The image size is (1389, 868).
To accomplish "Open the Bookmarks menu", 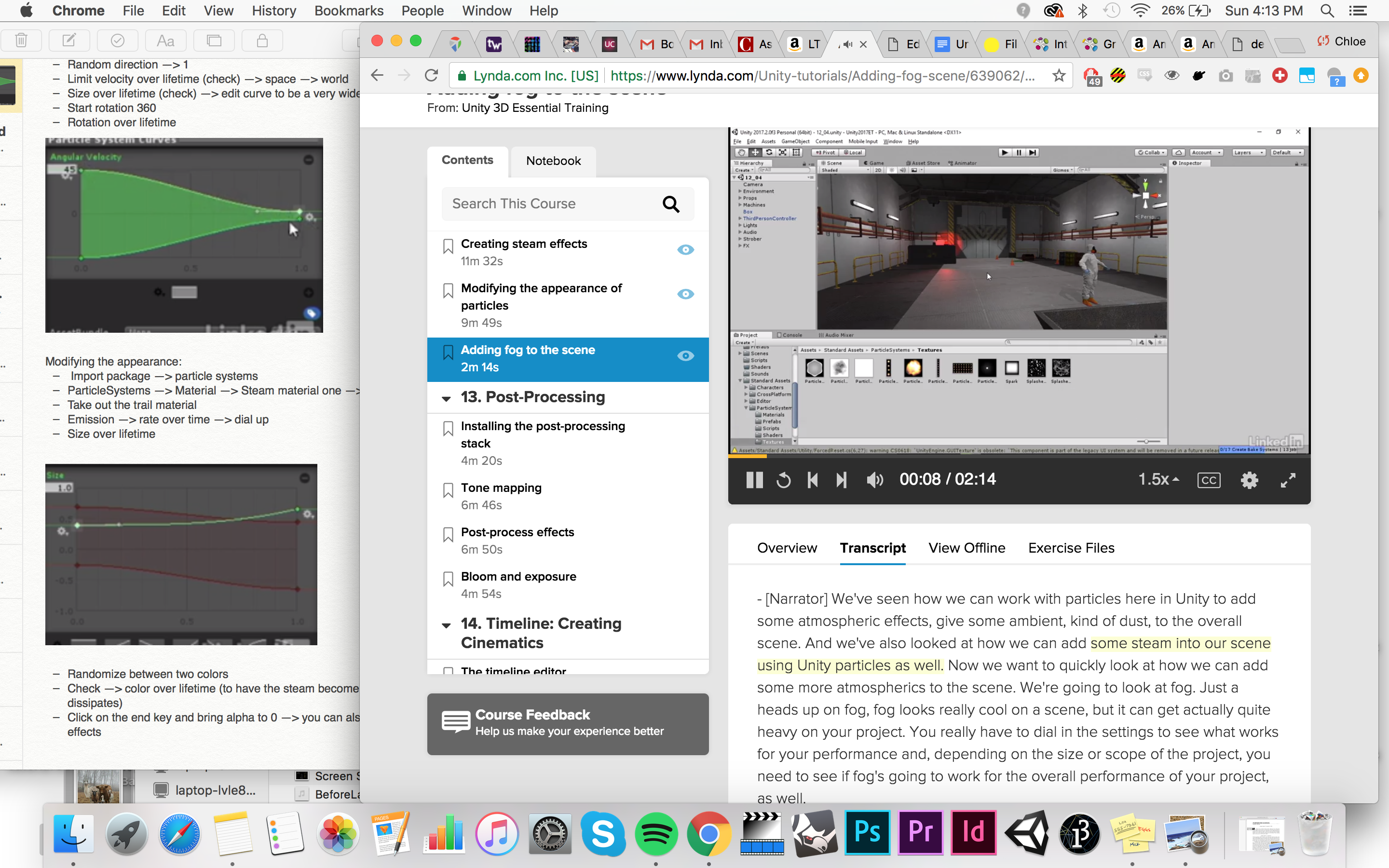I will tap(349, 10).
